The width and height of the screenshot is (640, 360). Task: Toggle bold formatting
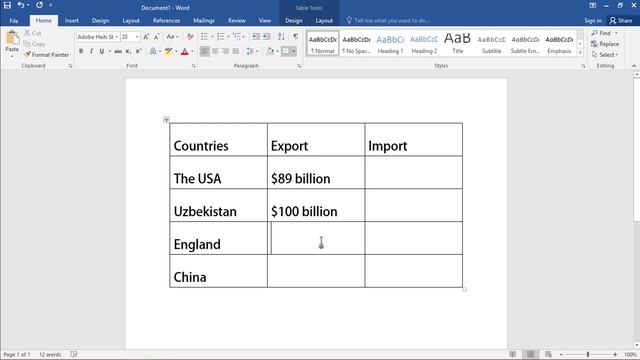(81, 51)
